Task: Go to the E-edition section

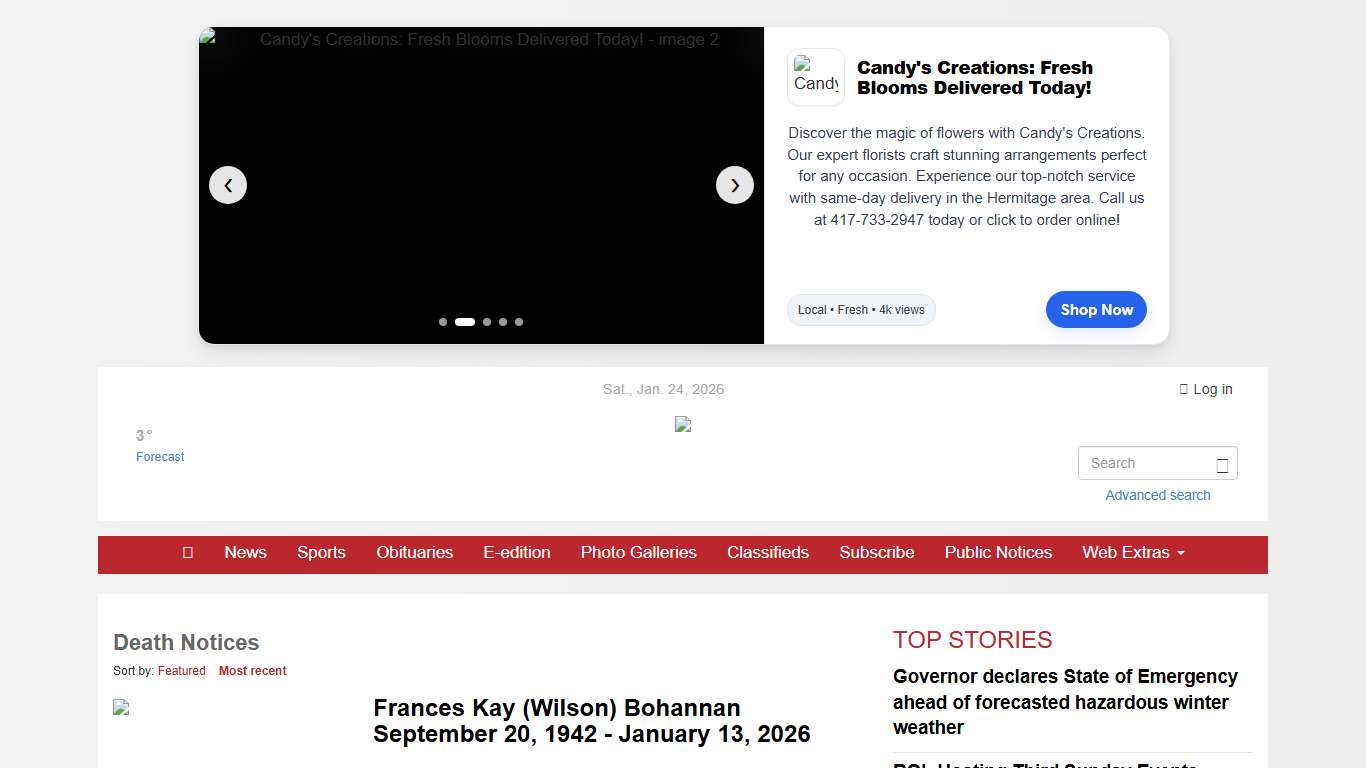Action: (x=517, y=553)
